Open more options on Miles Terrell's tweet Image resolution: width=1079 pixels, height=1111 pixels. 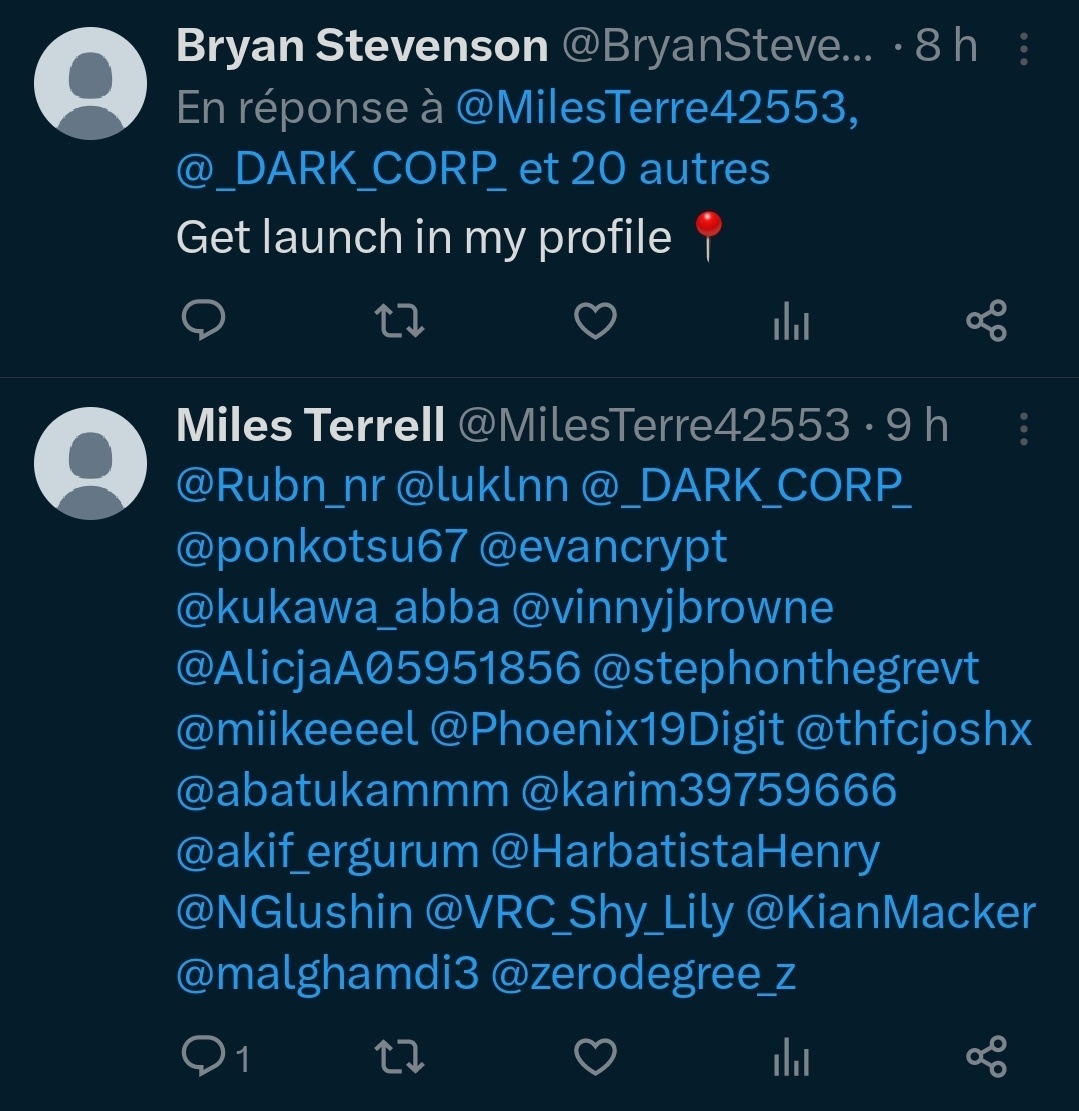click(x=1023, y=428)
